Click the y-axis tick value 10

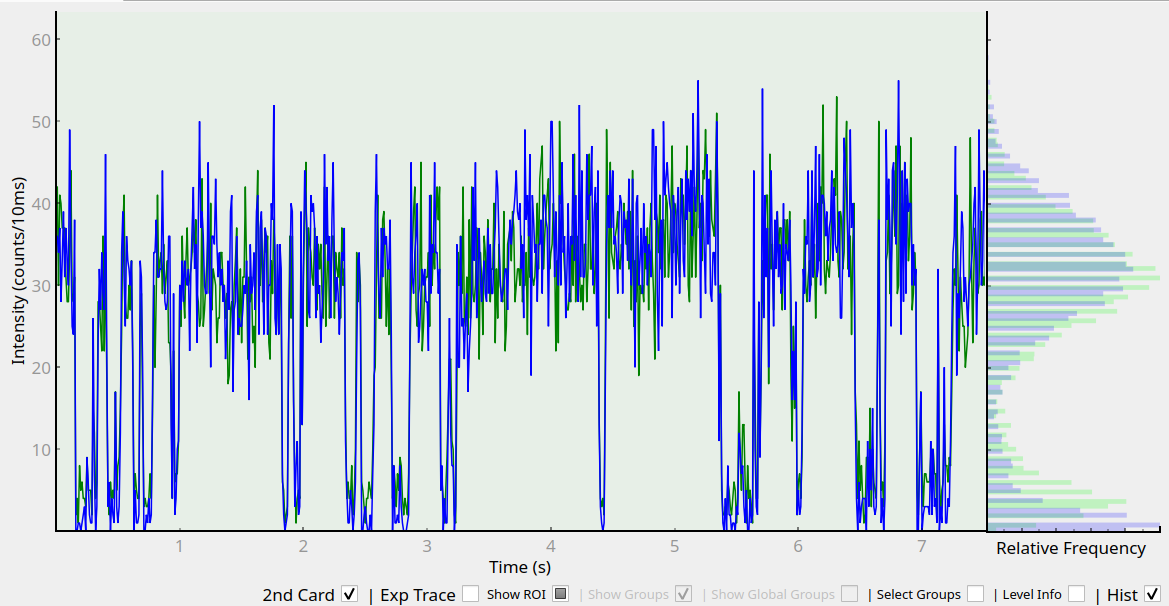[41, 449]
